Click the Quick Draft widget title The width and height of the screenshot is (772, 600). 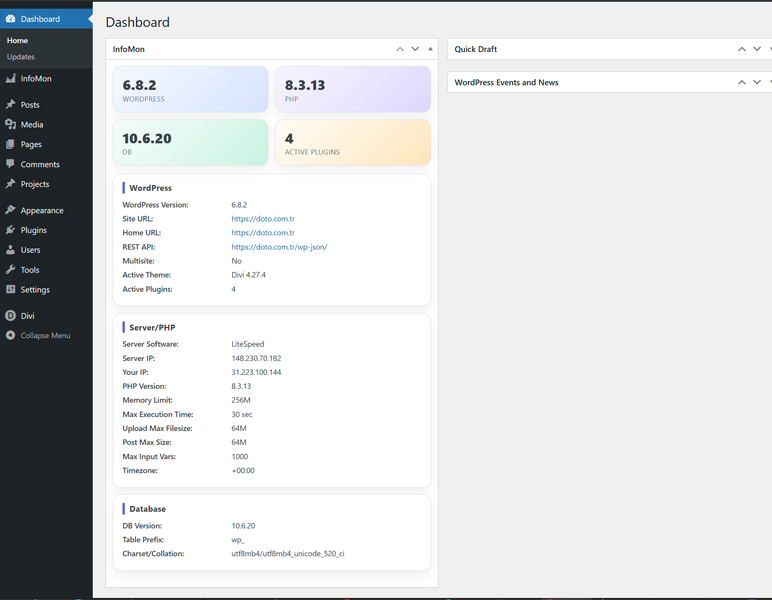[x=476, y=49]
